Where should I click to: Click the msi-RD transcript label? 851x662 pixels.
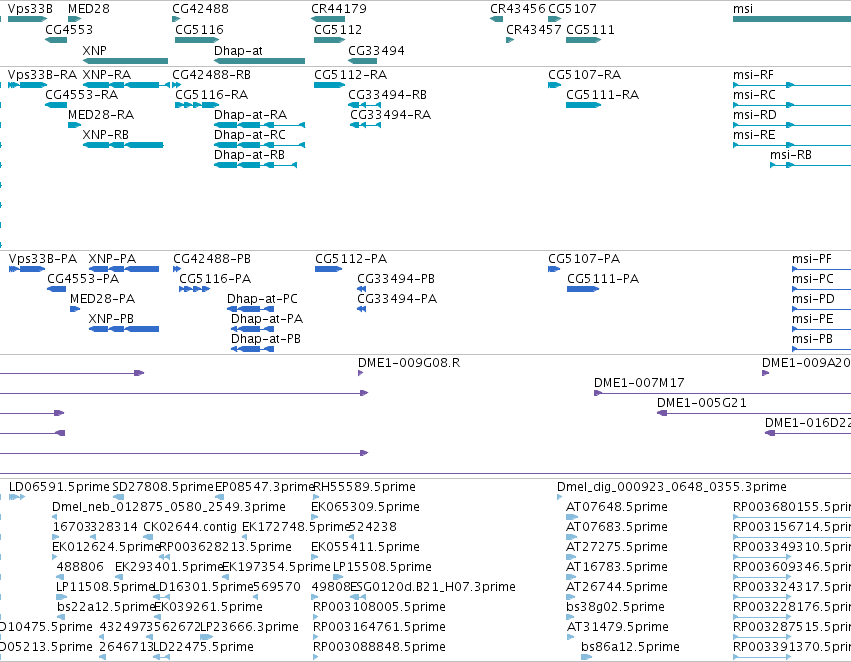(x=754, y=114)
